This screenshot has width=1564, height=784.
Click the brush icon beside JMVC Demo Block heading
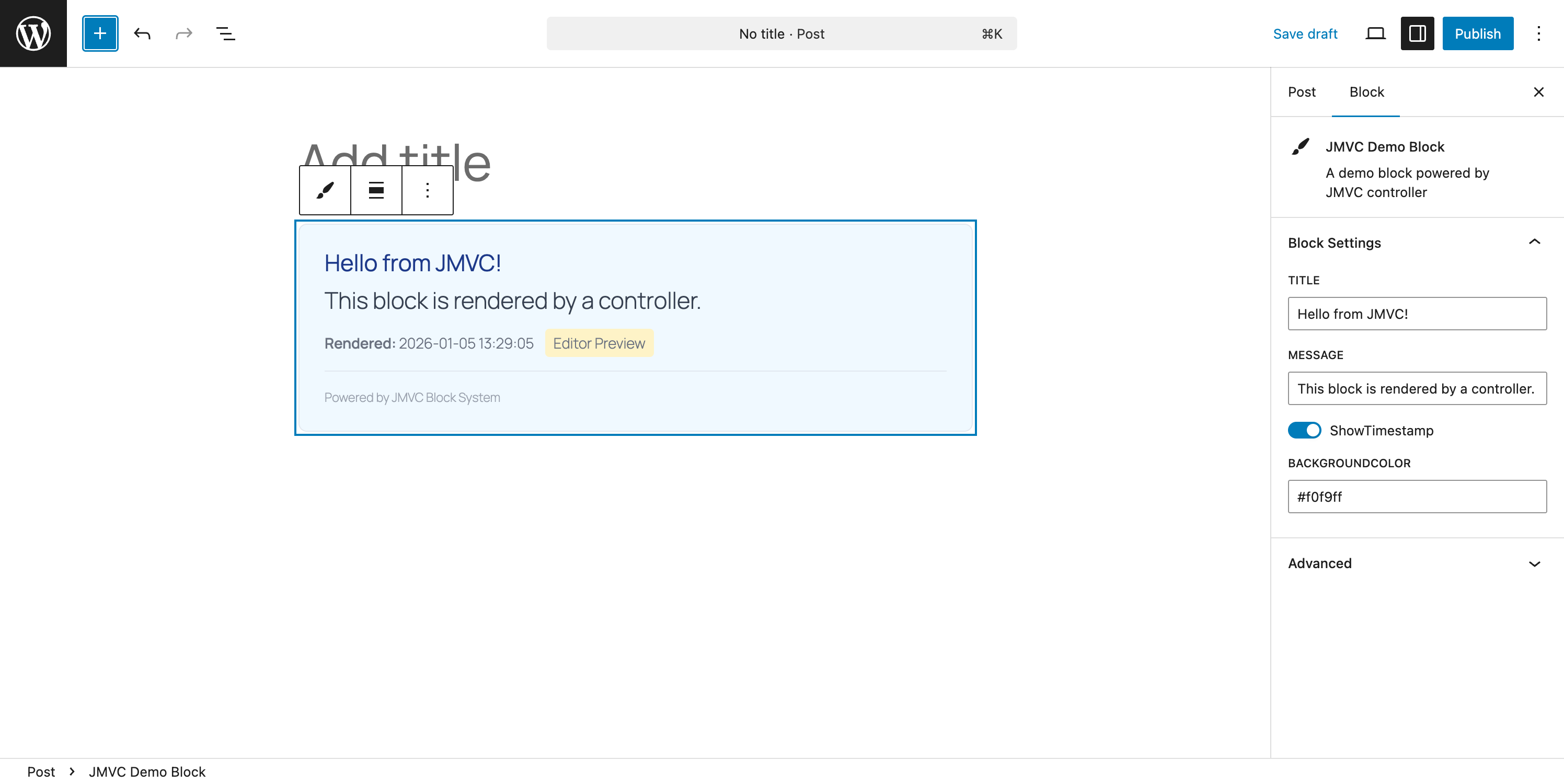click(x=1301, y=146)
